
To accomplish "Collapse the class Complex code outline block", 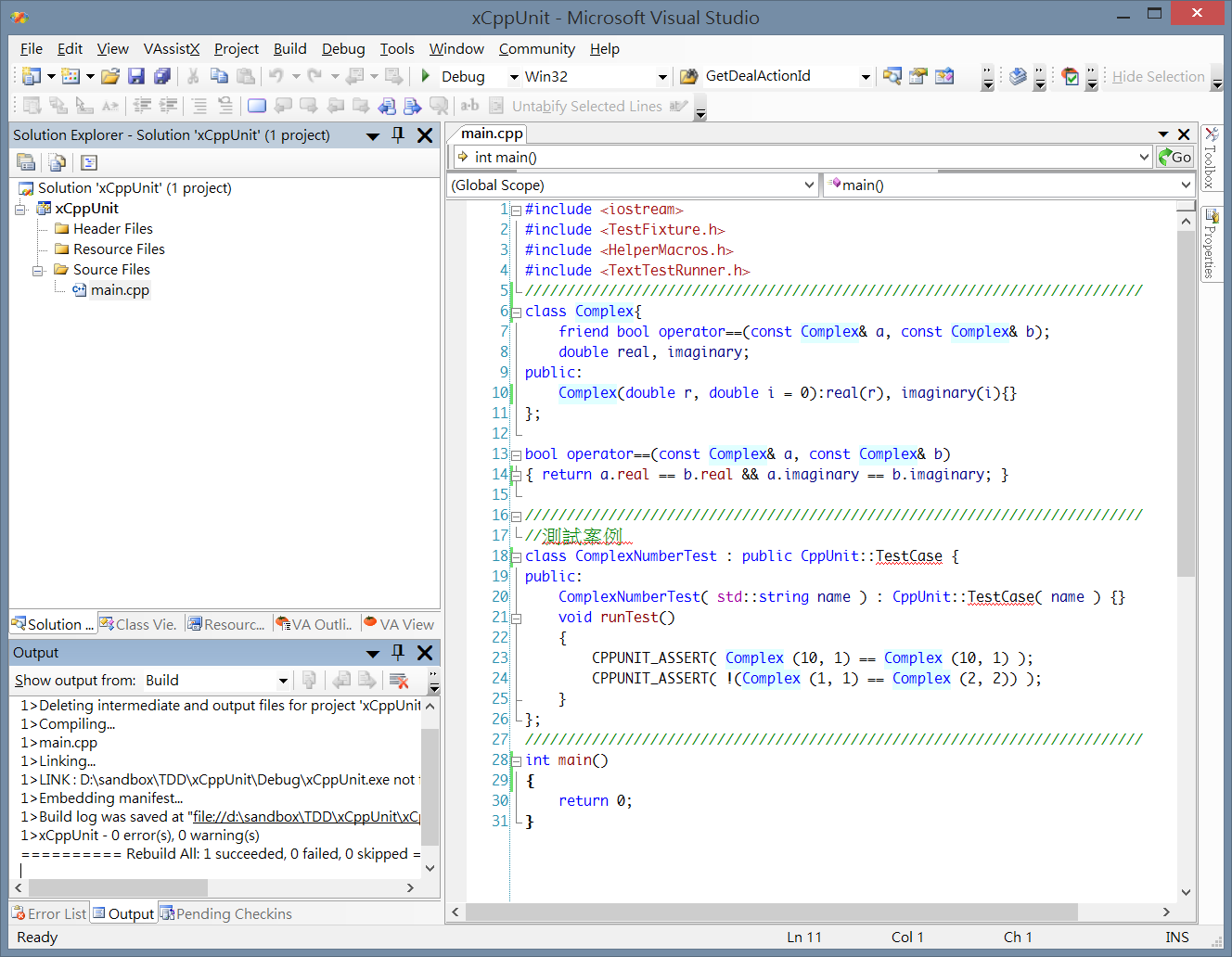I will coord(517,312).
